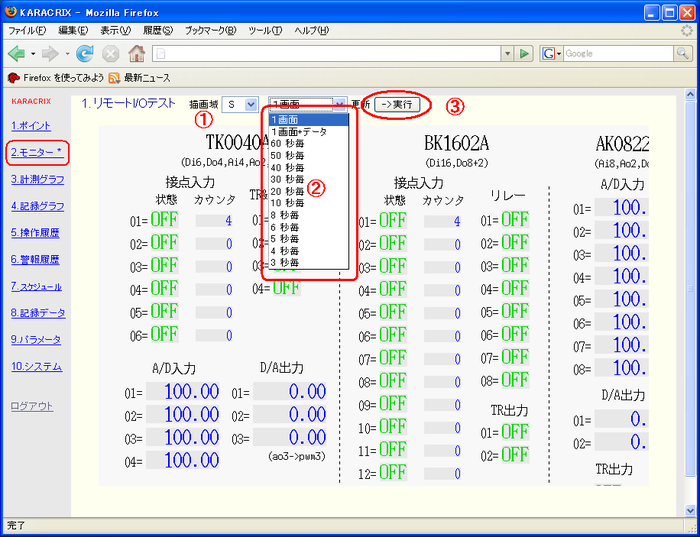The height and width of the screenshot is (537, 700).
Task: Open the 描画域 size dropdown showing S
Action: point(240,104)
